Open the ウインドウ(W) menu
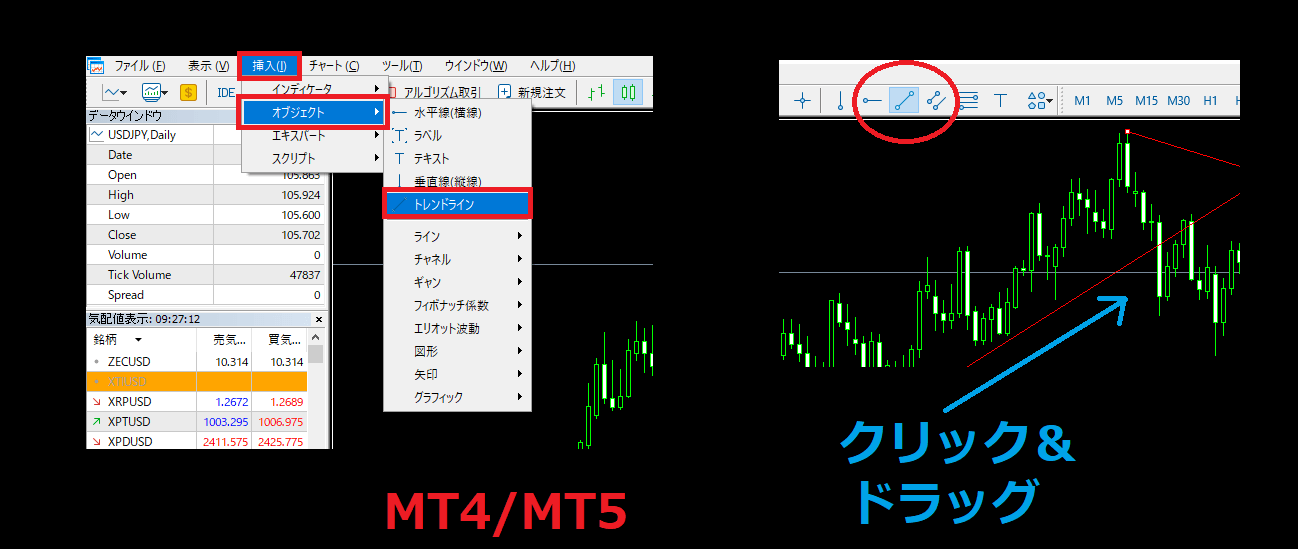The width and height of the screenshot is (1298, 549). (476, 66)
